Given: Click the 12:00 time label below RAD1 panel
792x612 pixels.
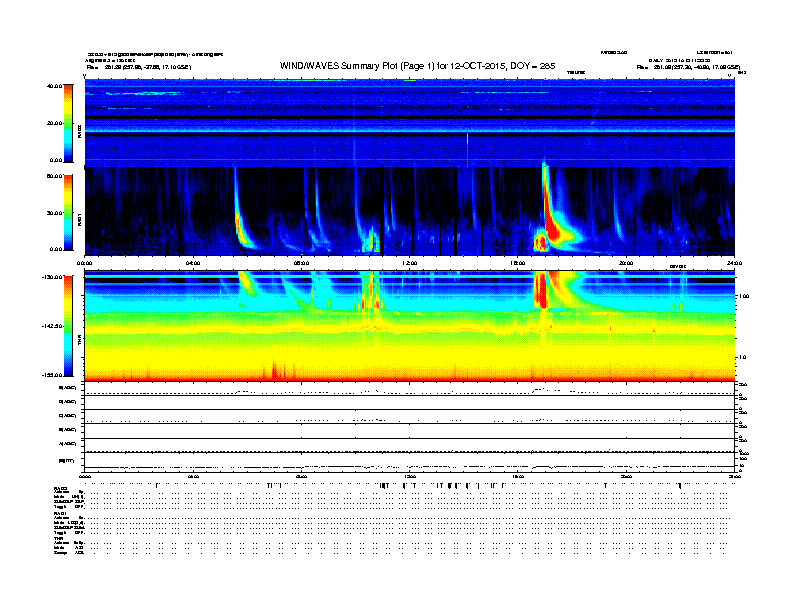Looking at the screenshot, I should (410, 263).
